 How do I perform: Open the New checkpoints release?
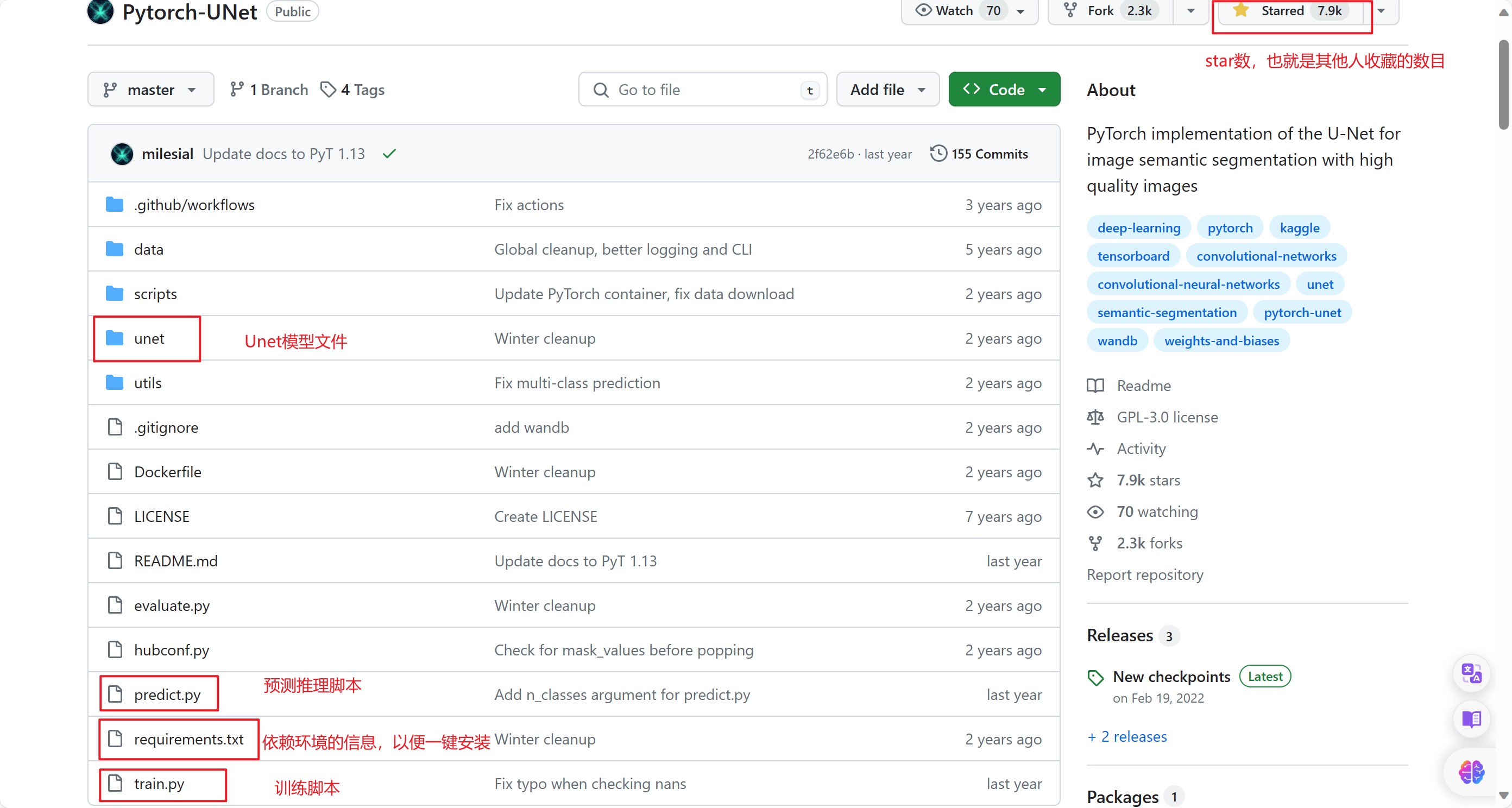[x=1171, y=677]
